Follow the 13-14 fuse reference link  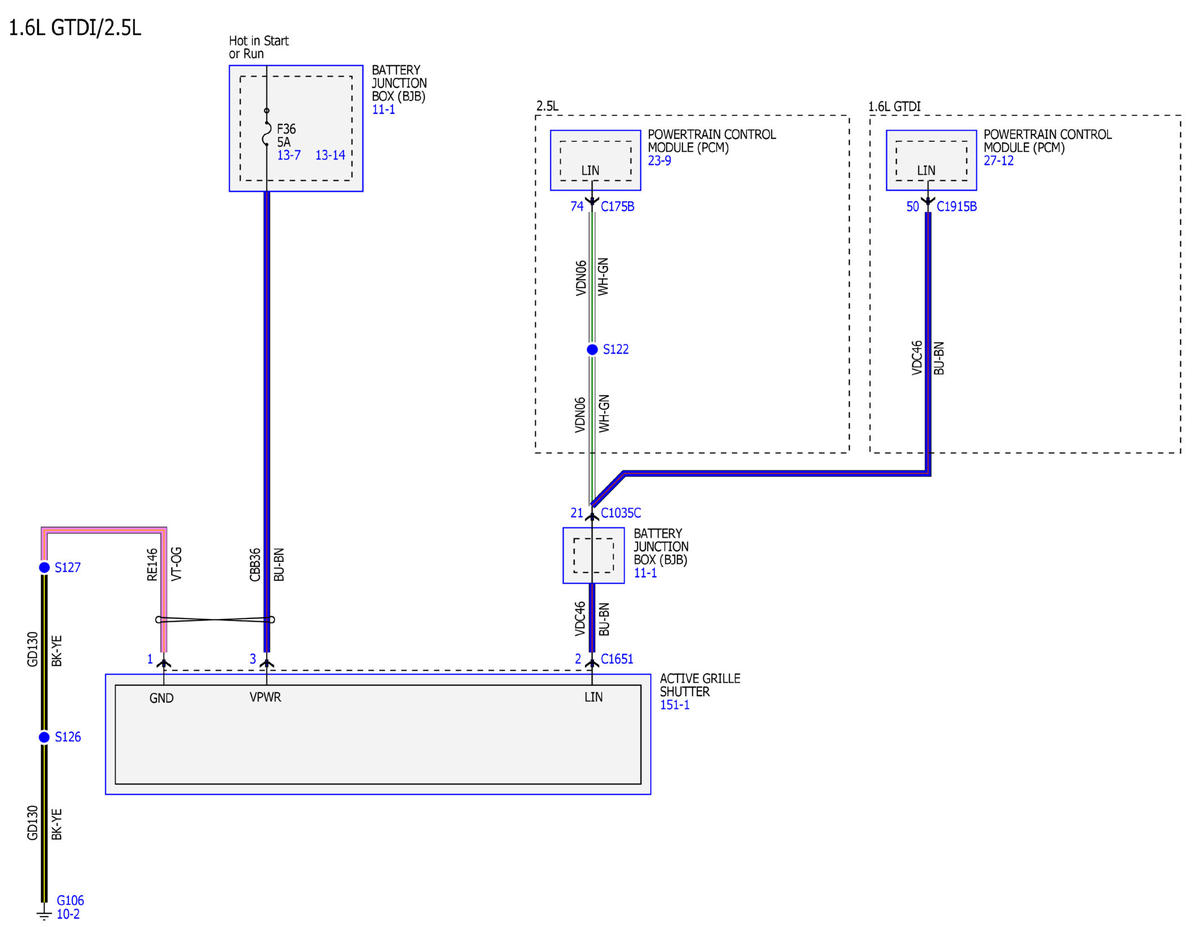click(331, 155)
